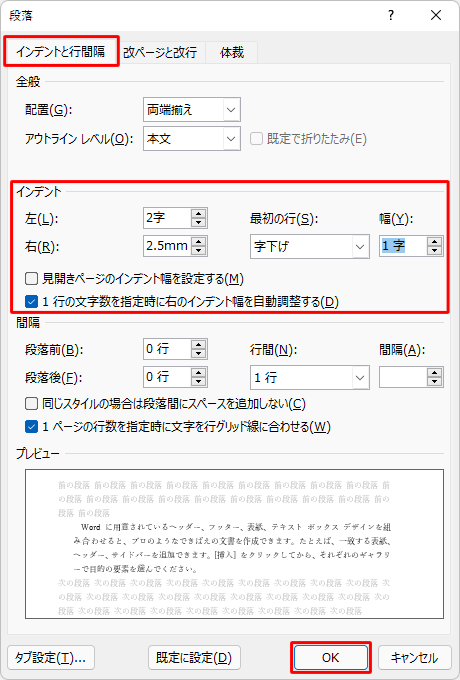
Task: Increase 幅 width with up arrow
Action: pos(434,242)
